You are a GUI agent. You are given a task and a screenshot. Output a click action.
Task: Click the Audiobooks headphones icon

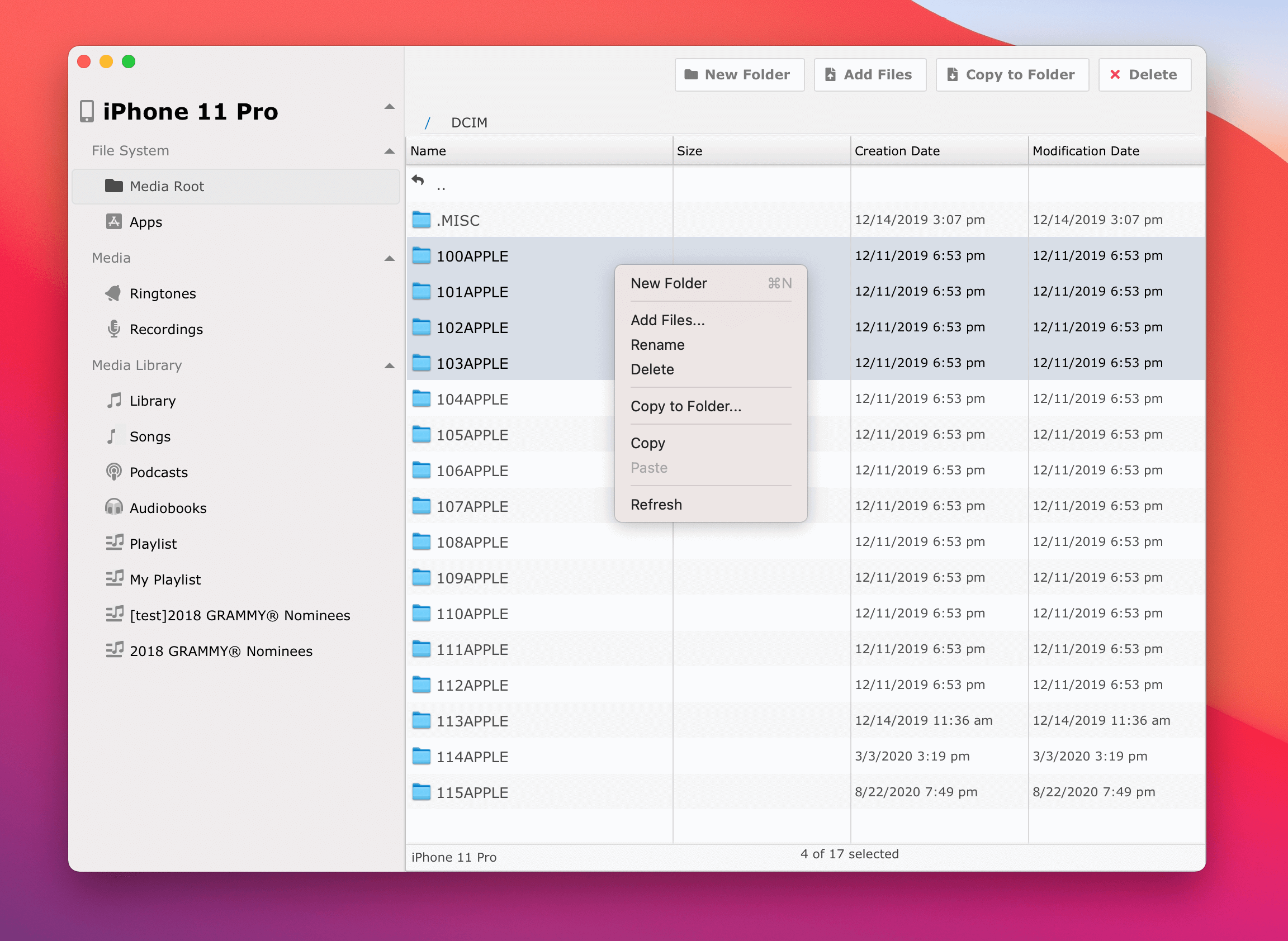[114, 507]
